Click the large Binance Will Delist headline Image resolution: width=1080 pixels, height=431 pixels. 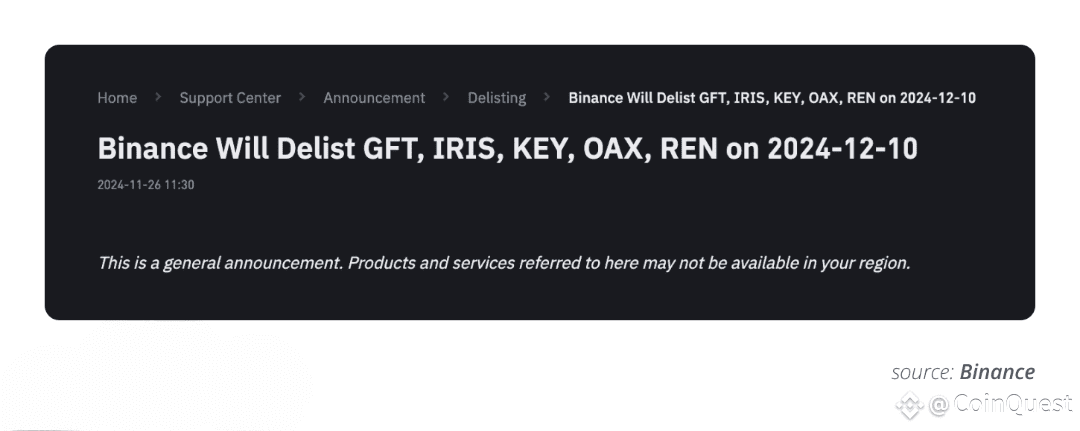[508, 149]
